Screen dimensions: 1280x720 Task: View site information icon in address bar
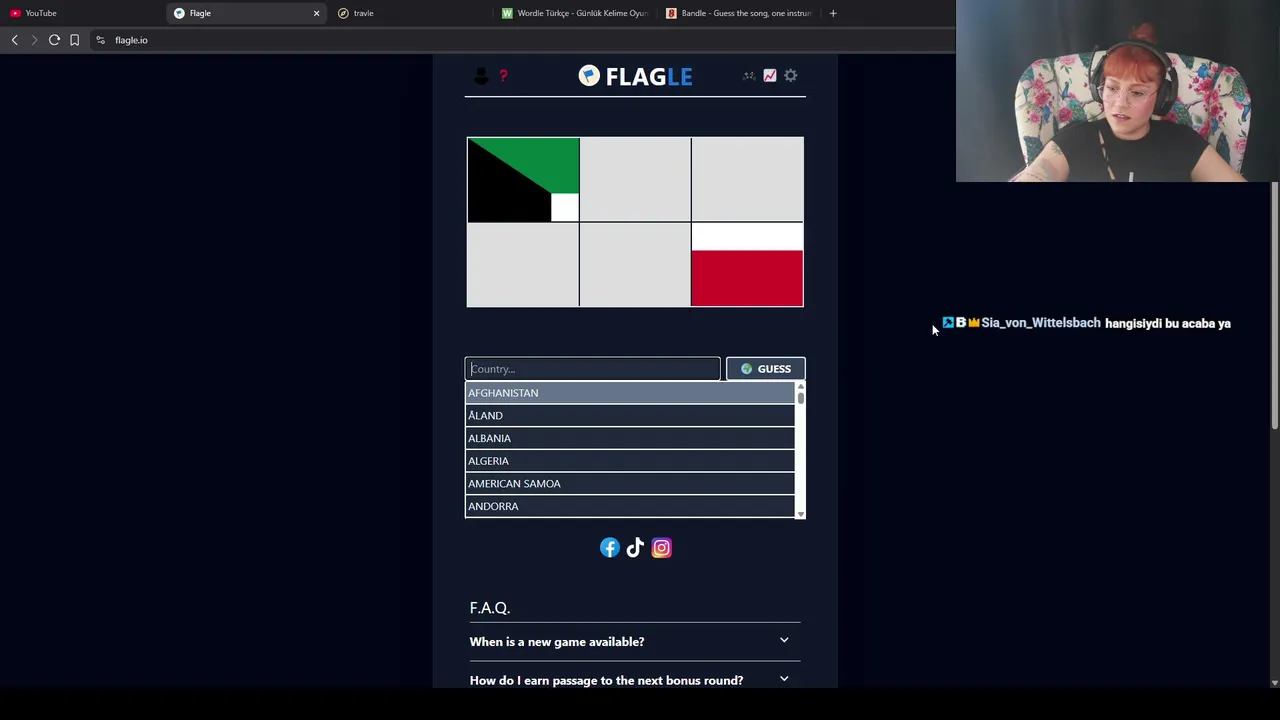(100, 40)
